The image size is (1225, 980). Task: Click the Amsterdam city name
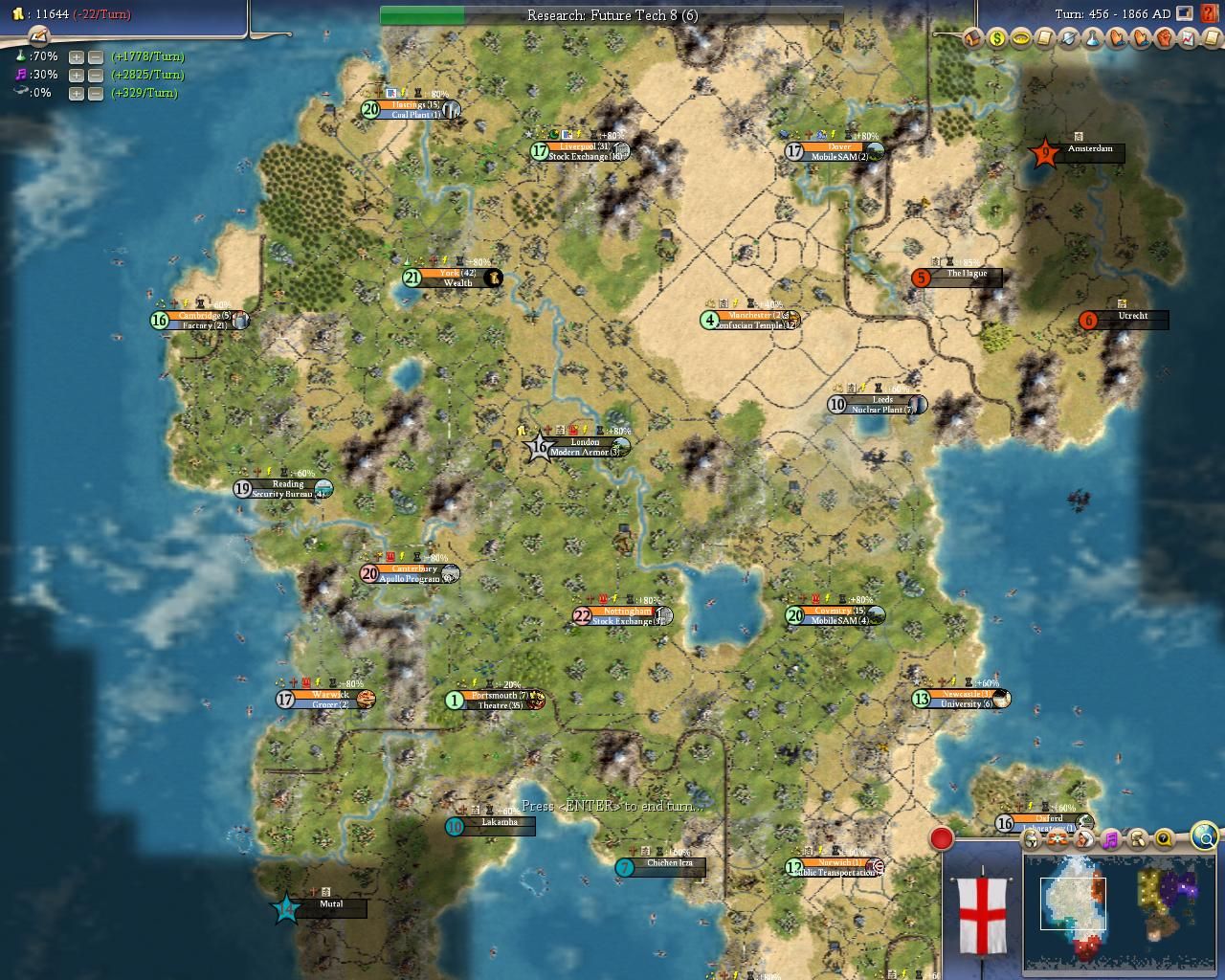point(1090,148)
